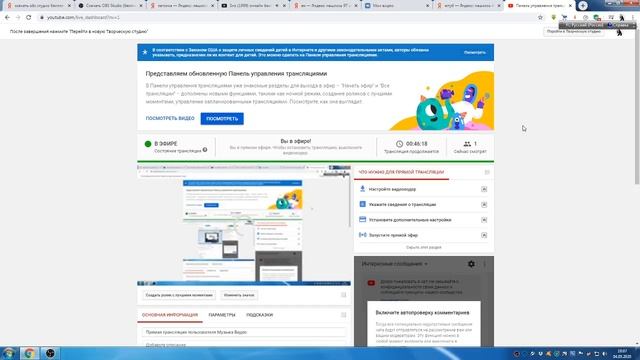Click the blue ПОСМОТРЕТЬ button
Screen dimensions: 640x360
coord(222,119)
